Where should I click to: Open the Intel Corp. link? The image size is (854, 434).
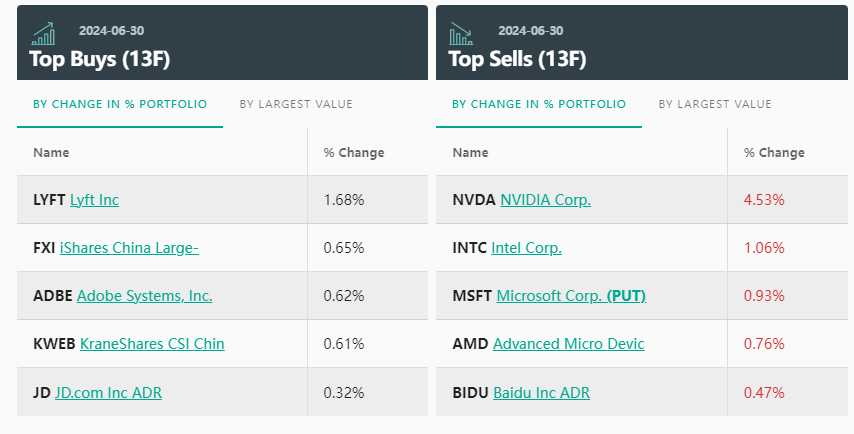tap(526, 248)
